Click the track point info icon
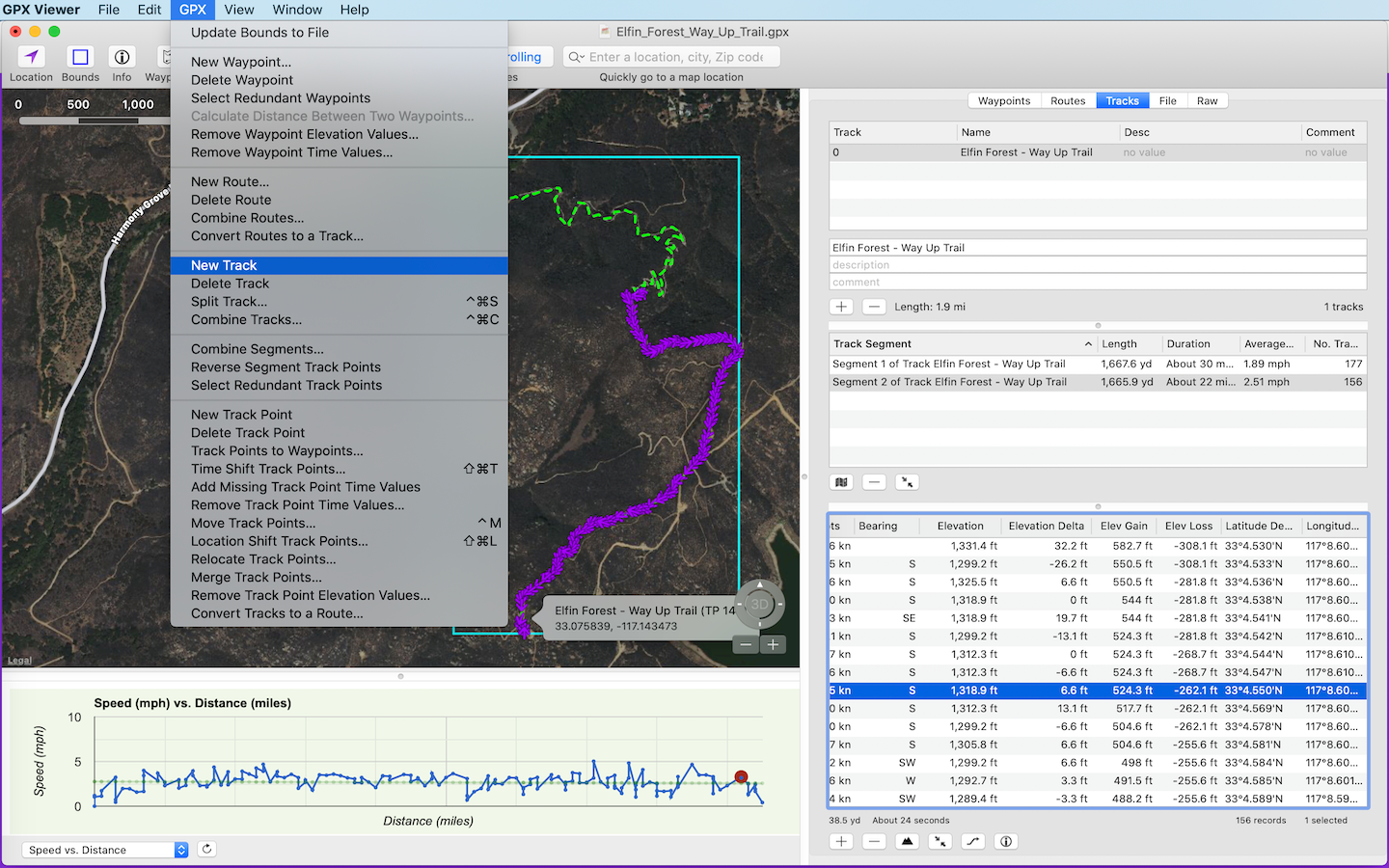This screenshot has height=868, width=1389. click(1006, 842)
